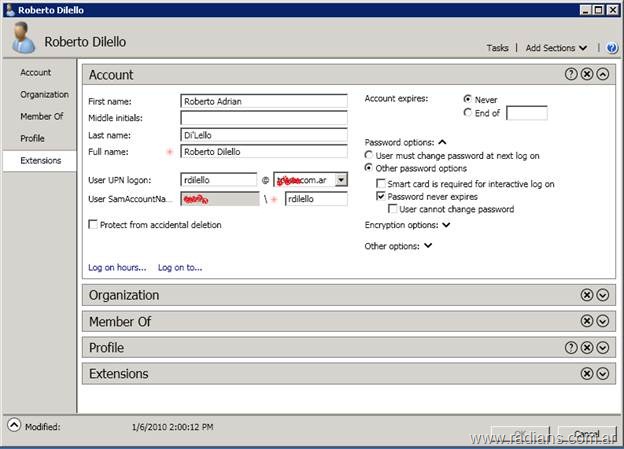624x449 pixels.
Task: Select the 'End of' account expiration option
Action: 468,113
